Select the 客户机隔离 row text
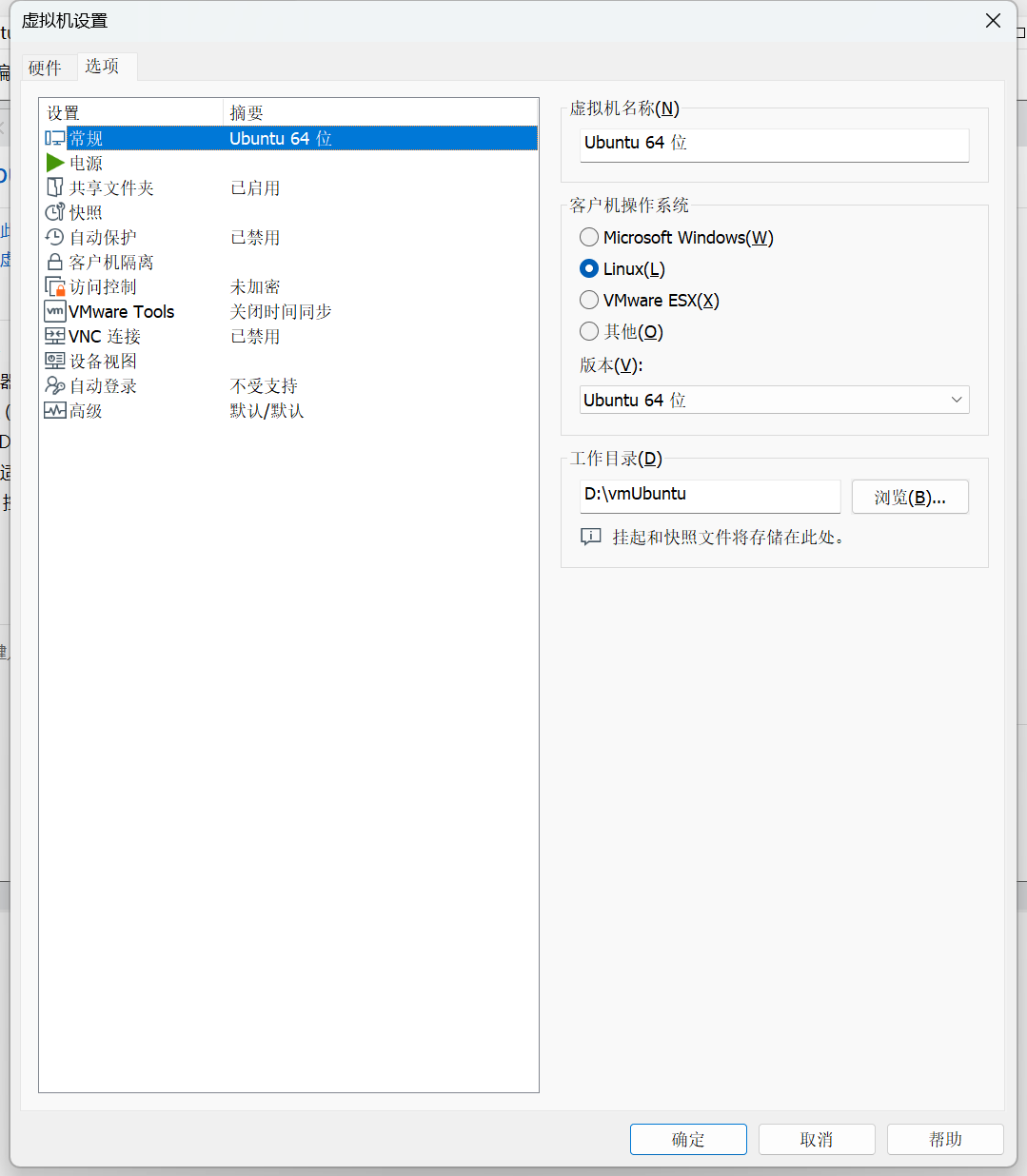Viewport: 1027px width, 1176px height. [x=111, y=263]
